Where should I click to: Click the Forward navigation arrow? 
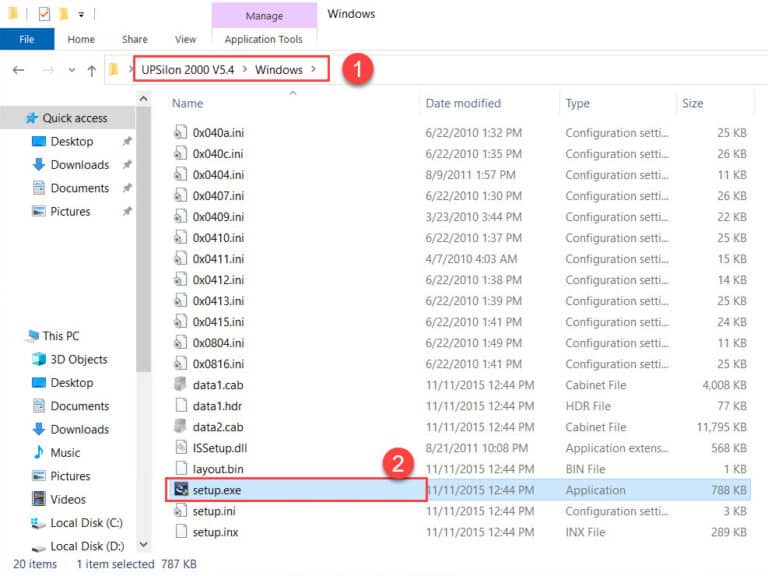pos(48,71)
